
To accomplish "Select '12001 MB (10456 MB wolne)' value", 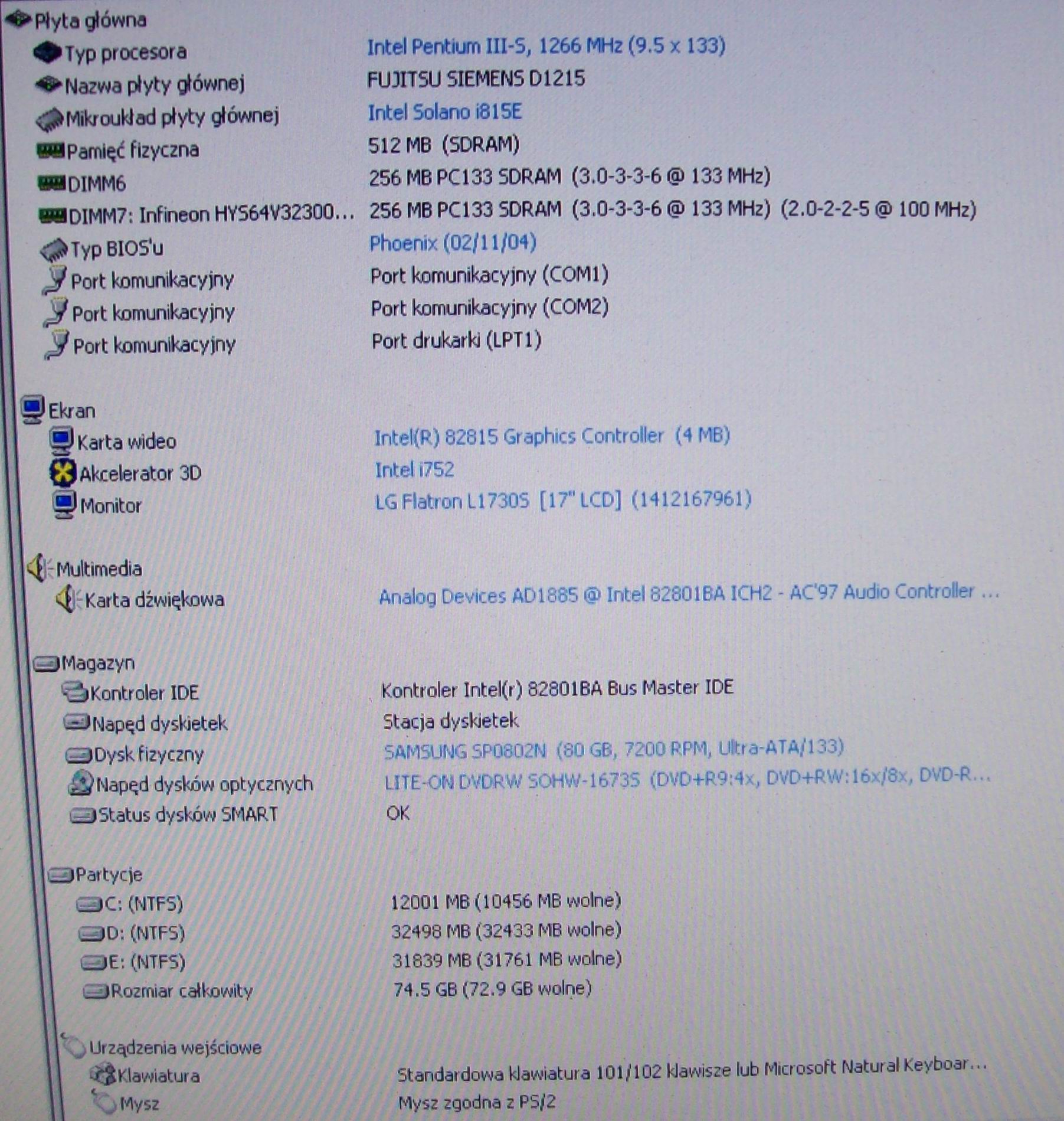I will coord(506,901).
